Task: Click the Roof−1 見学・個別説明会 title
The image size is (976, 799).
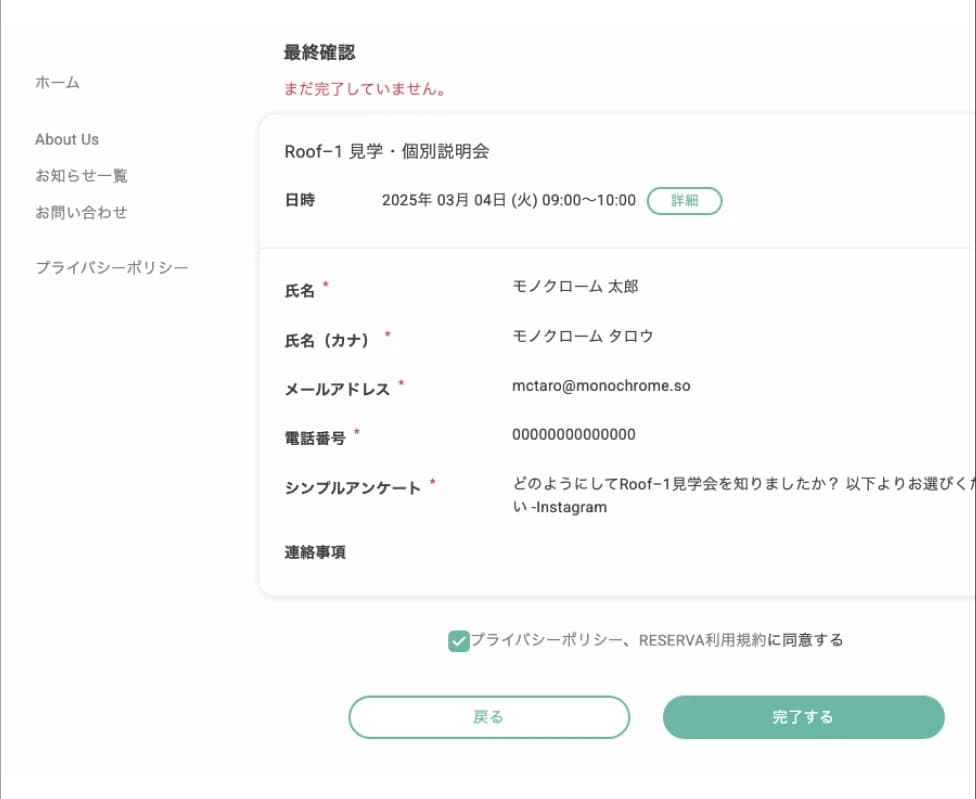Action: [x=387, y=152]
